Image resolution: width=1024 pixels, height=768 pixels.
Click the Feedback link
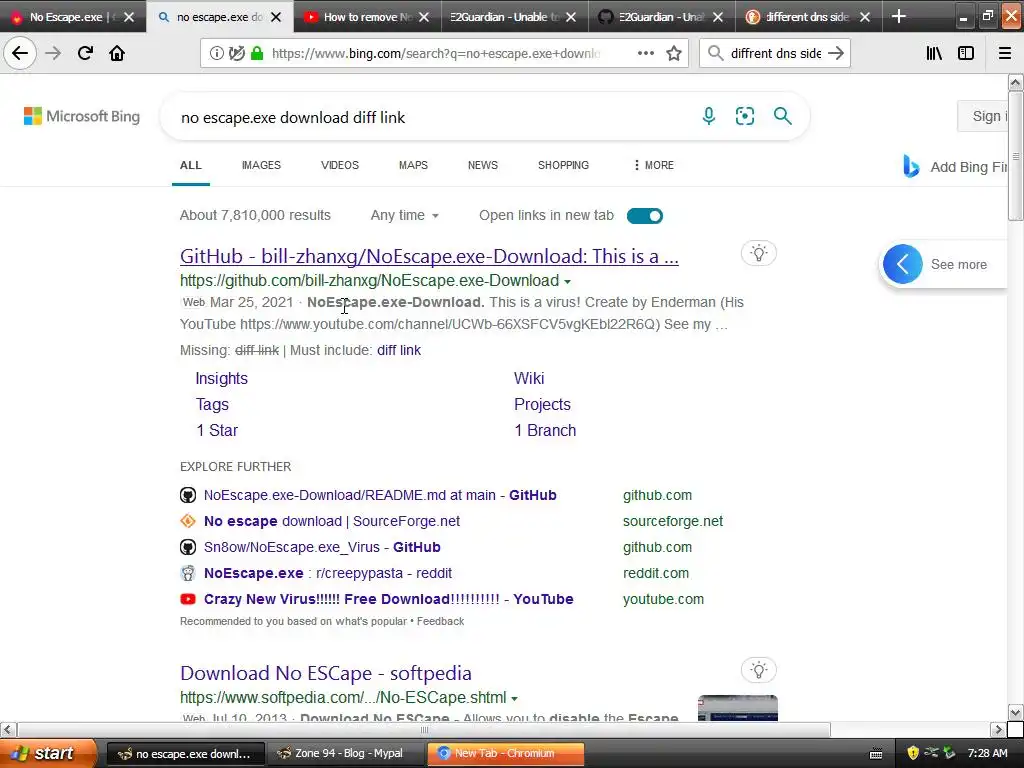pos(440,621)
